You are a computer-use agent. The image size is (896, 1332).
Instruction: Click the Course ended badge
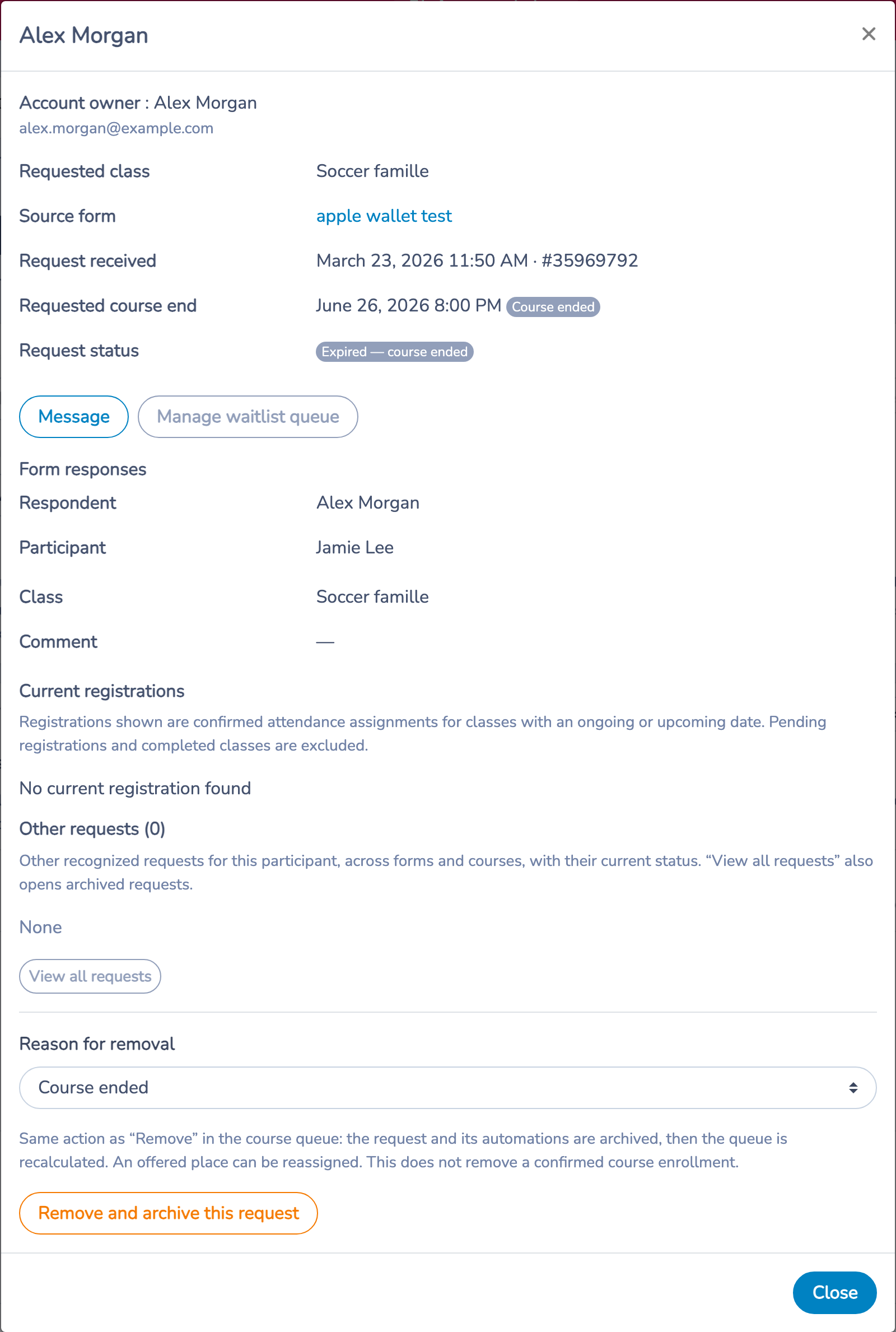[553, 307]
